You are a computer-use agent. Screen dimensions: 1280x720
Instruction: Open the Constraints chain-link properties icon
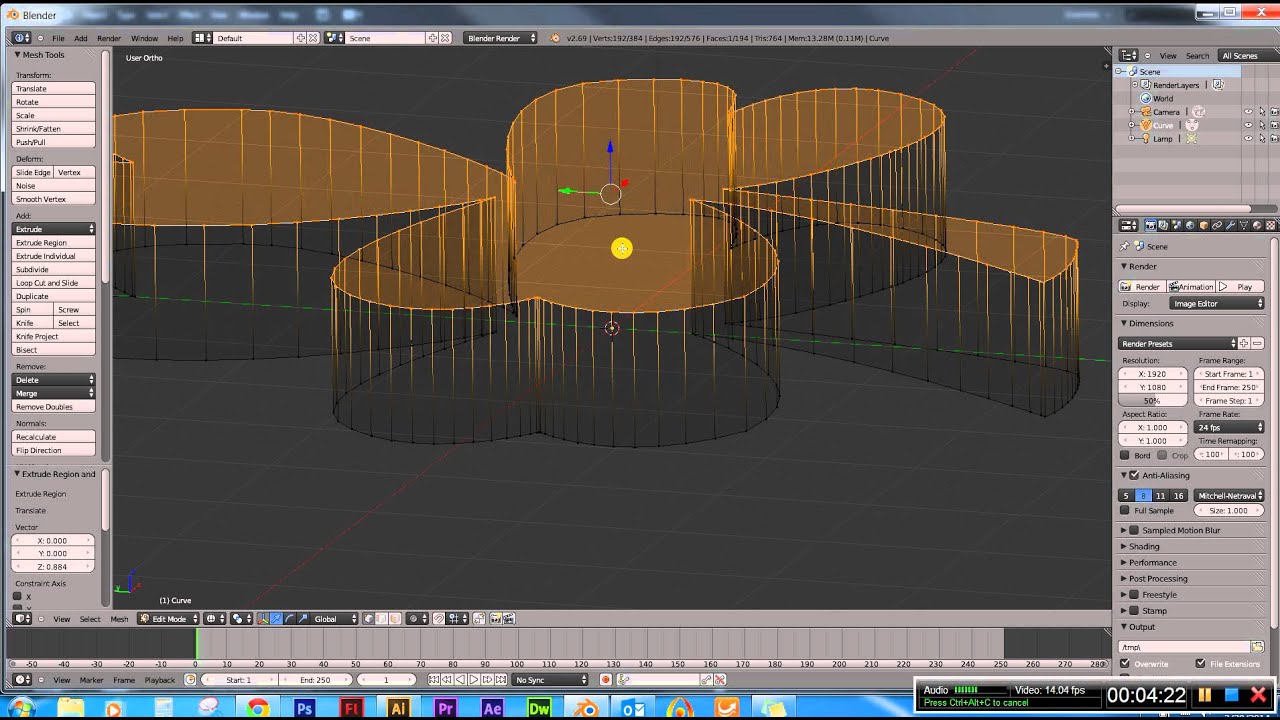[x=1217, y=225]
